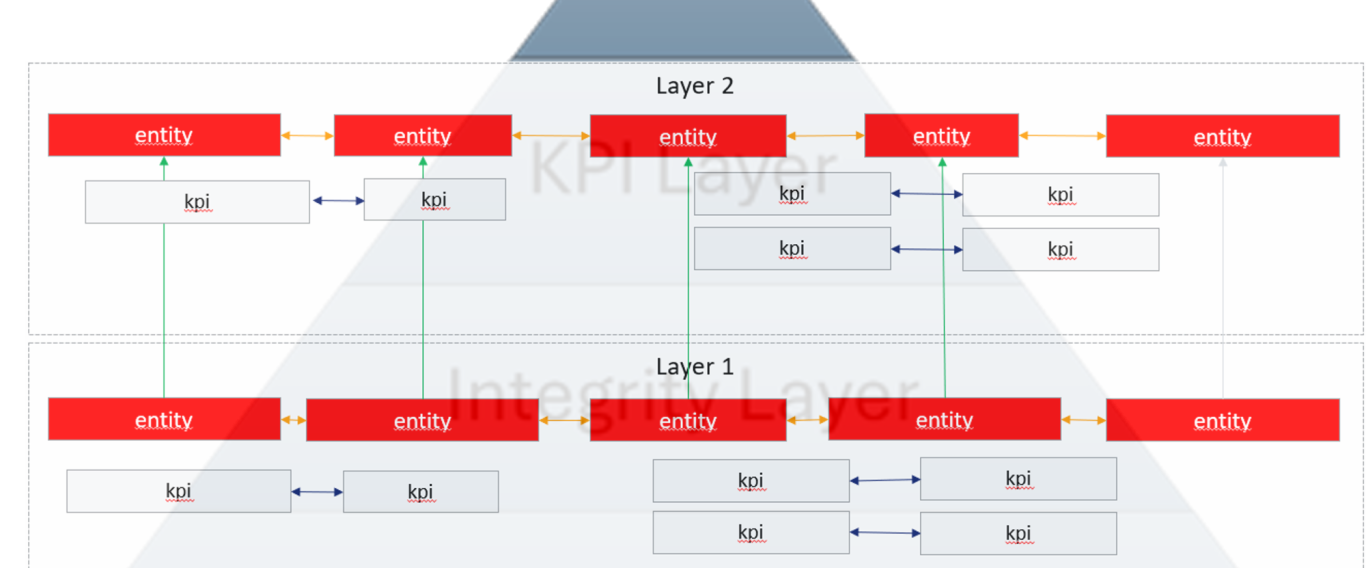The height and width of the screenshot is (568, 1366).
Task: Click the "KPI Layer" watermark text
Action: [x=682, y=170]
